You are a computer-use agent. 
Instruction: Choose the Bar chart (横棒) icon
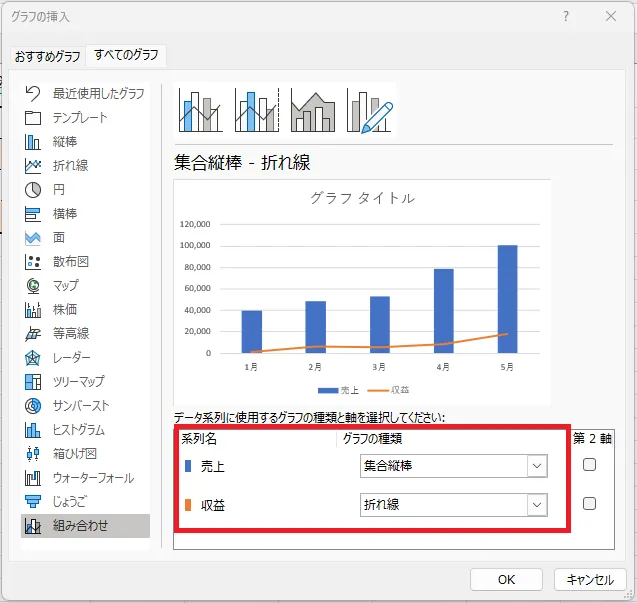pyautogui.click(x=32, y=214)
